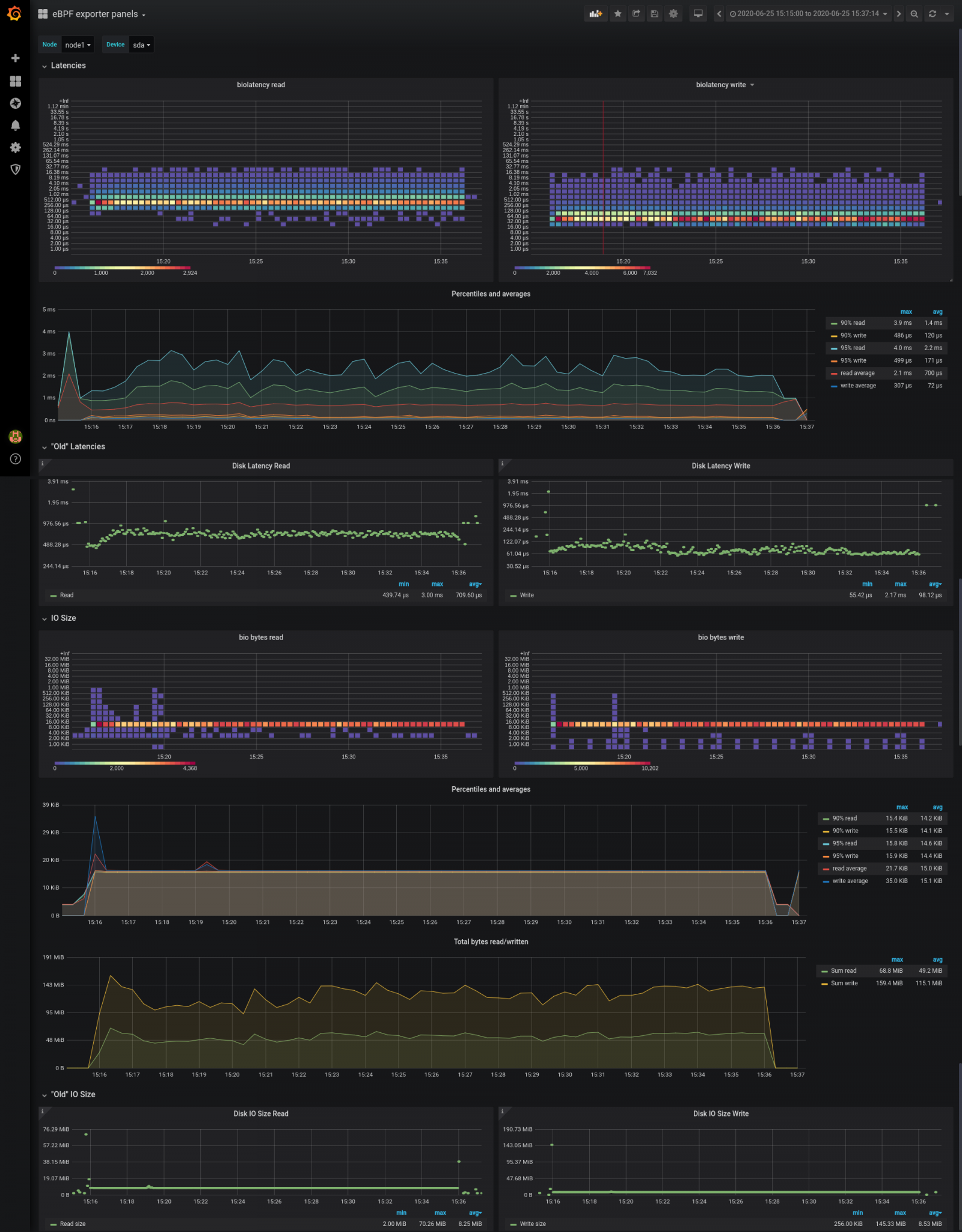
Task: Star this dashboard
Action: (617, 14)
